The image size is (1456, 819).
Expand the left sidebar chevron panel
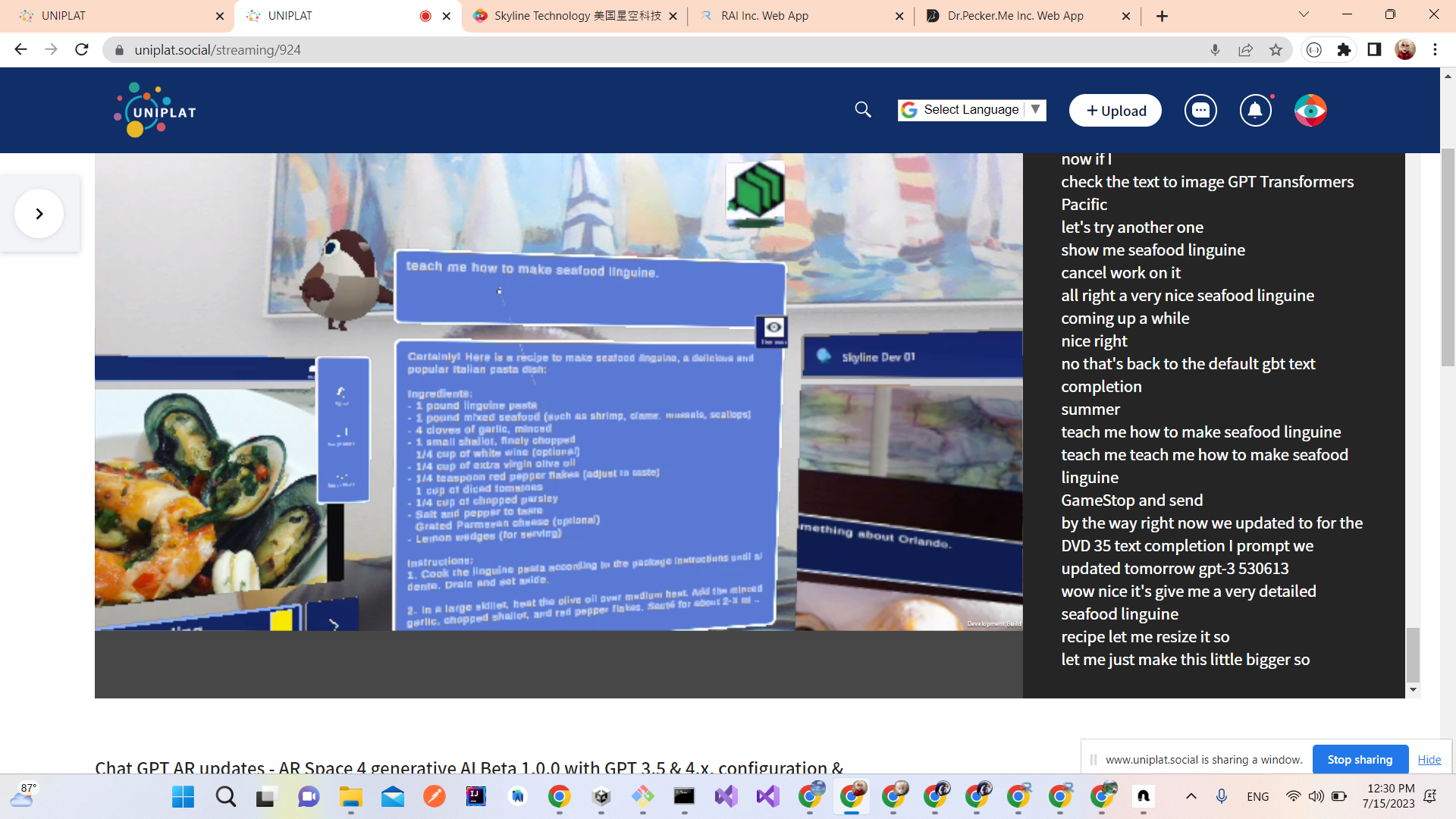click(39, 213)
